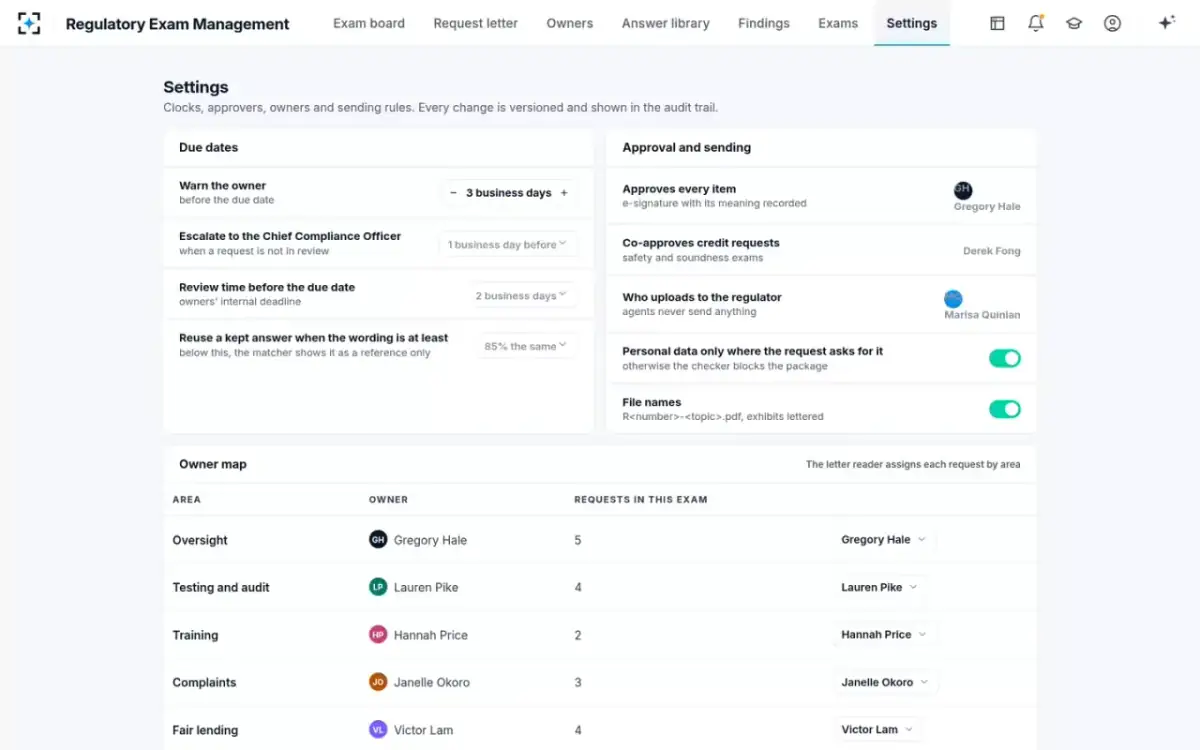
Task: Open the Review time '2 business days' dropdown
Action: (x=522, y=295)
